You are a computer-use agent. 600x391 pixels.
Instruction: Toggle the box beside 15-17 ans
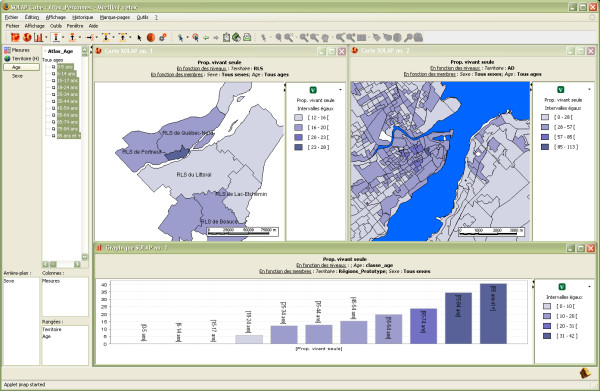54,81
